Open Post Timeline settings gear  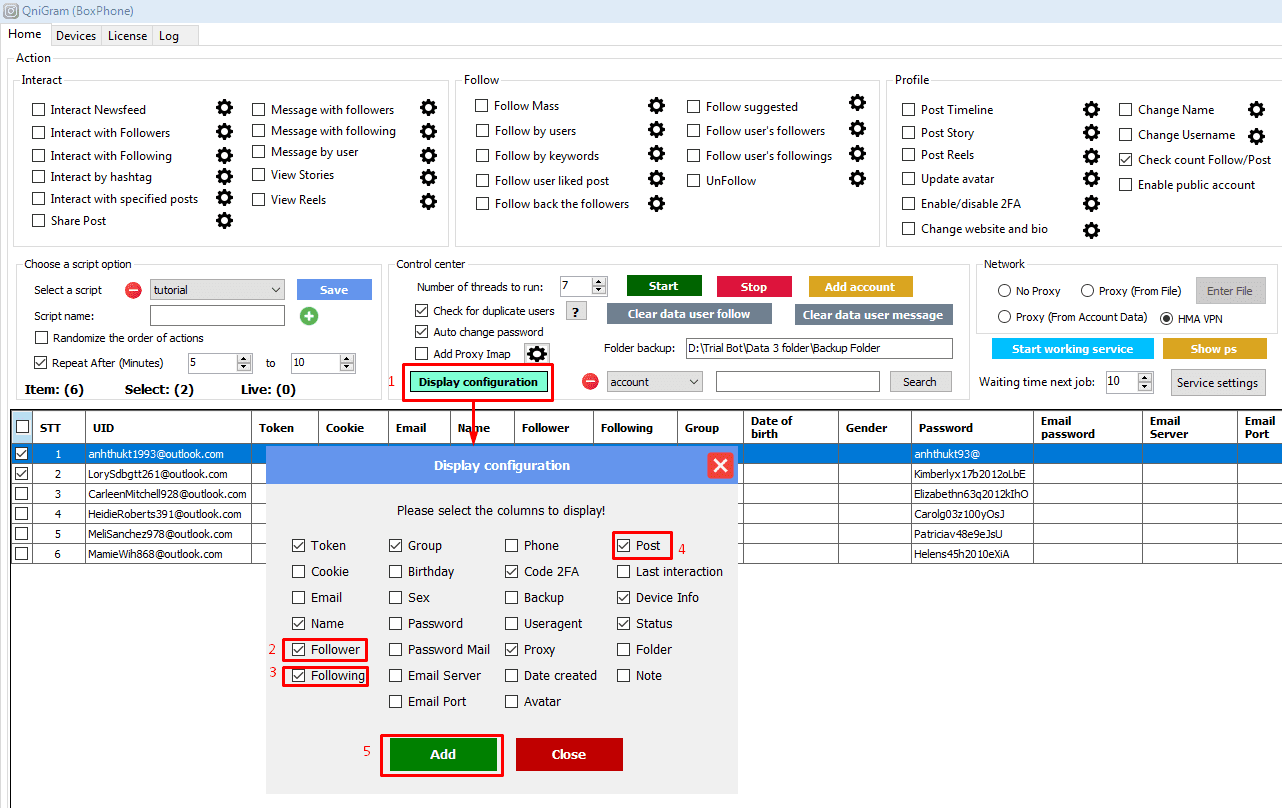1091,110
